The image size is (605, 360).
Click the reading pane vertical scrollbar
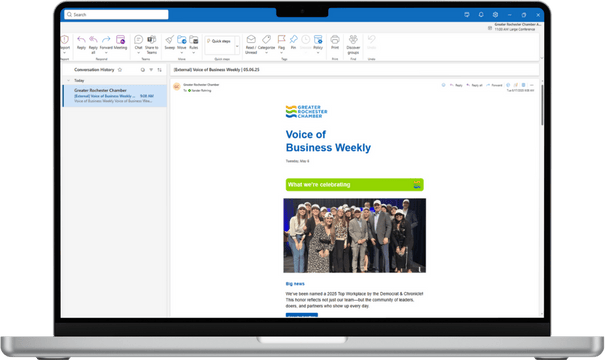pyautogui.click(x=542, y=104)
